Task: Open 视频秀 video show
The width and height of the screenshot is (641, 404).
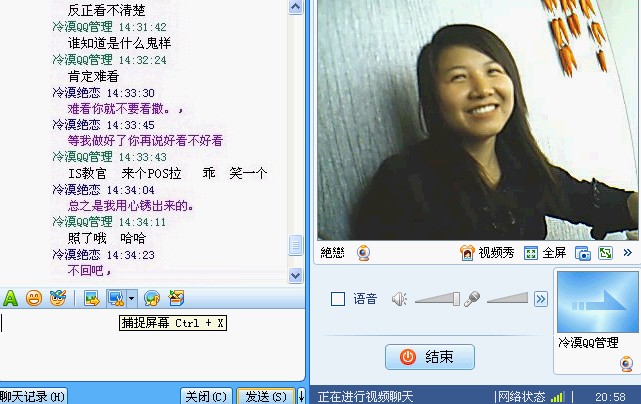Action: coord(486,253)
